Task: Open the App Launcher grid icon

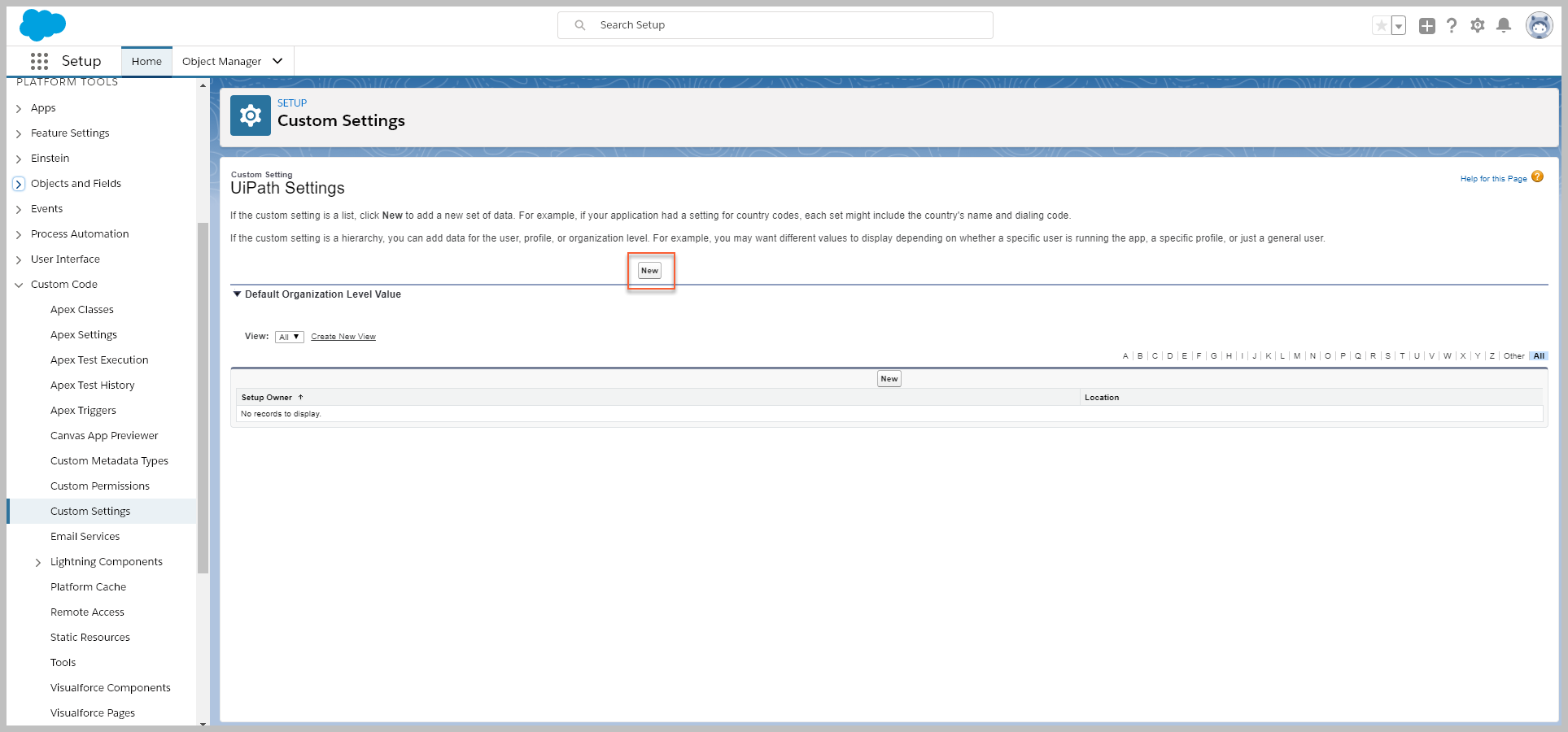Action: pos(39,61)
